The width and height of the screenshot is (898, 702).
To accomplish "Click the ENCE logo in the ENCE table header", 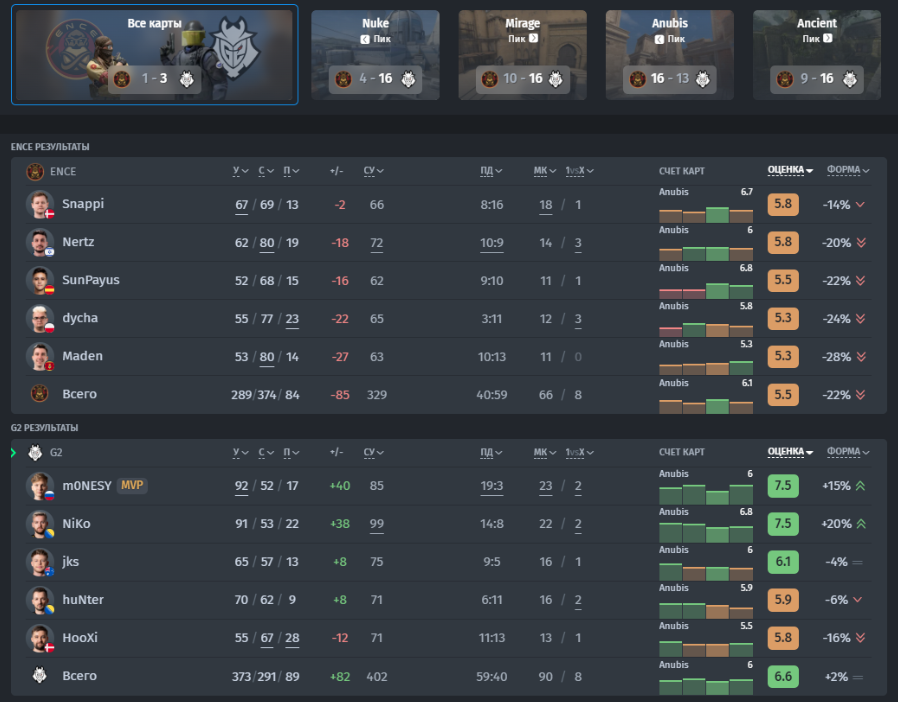I will tap(35, 171).
